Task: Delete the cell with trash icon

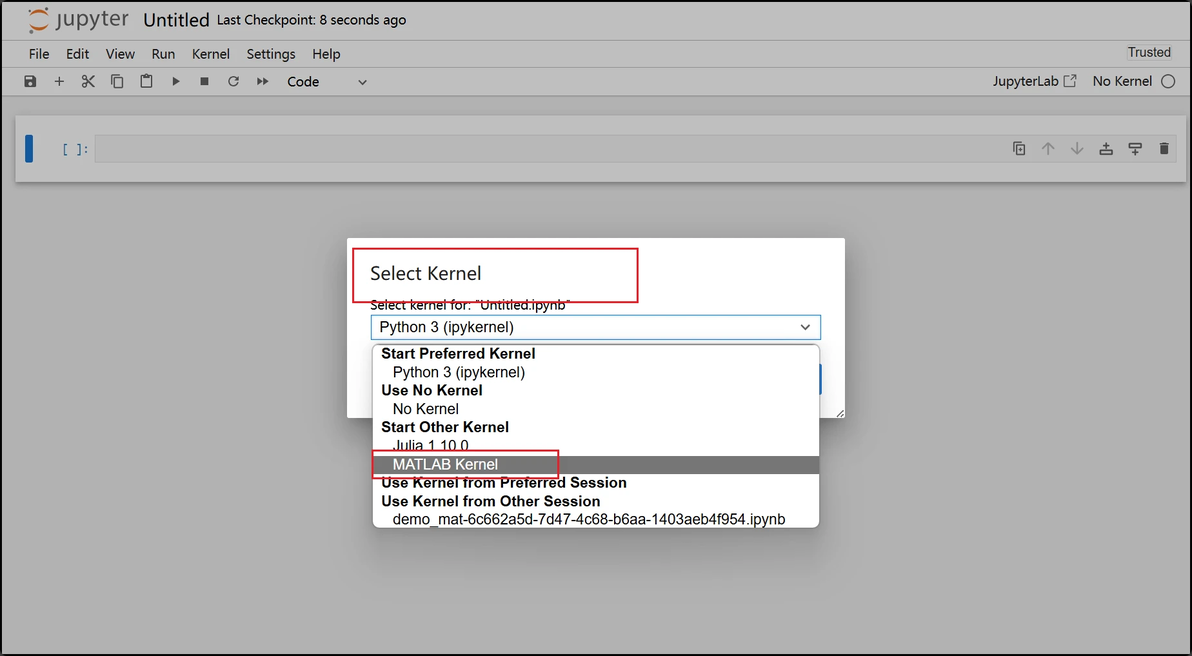Action: coord(1164,149)
